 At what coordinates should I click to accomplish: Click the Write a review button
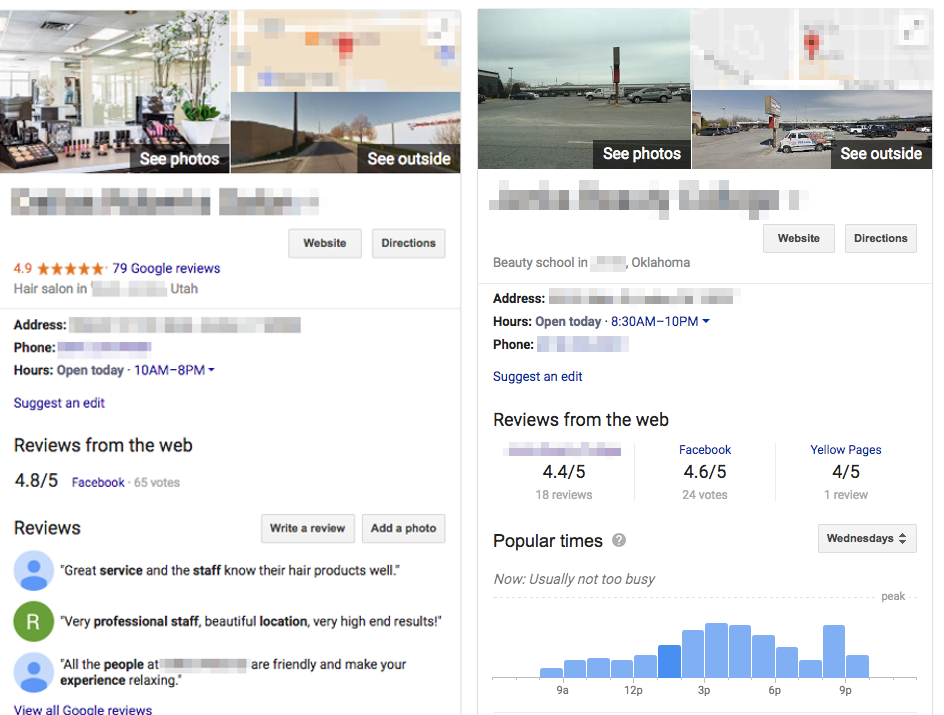pyautogui.click(x=308, y=528)
